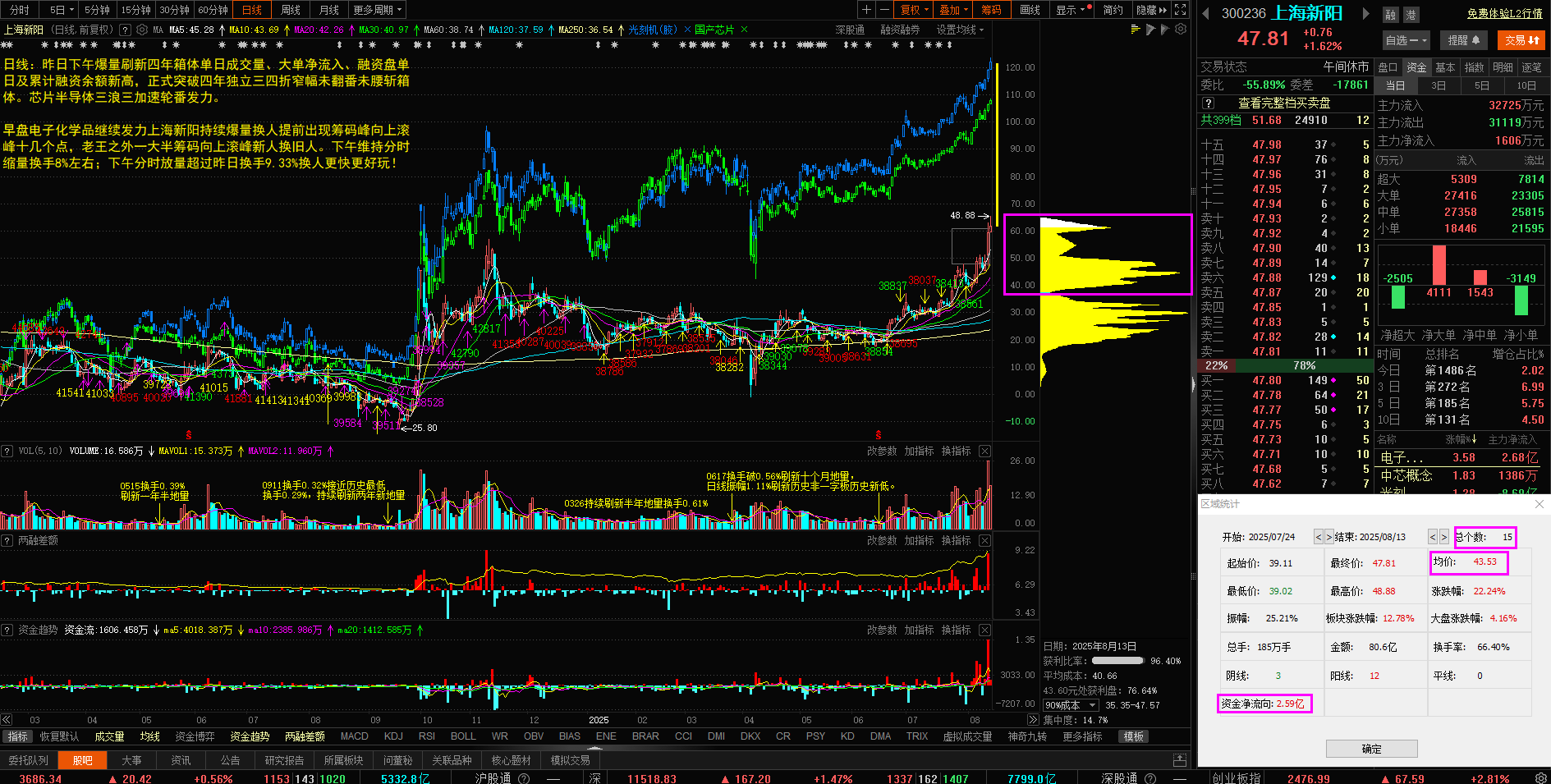Click 查看完整档买卖盘 link
1551x784 pixels.
coord(1284,103)
